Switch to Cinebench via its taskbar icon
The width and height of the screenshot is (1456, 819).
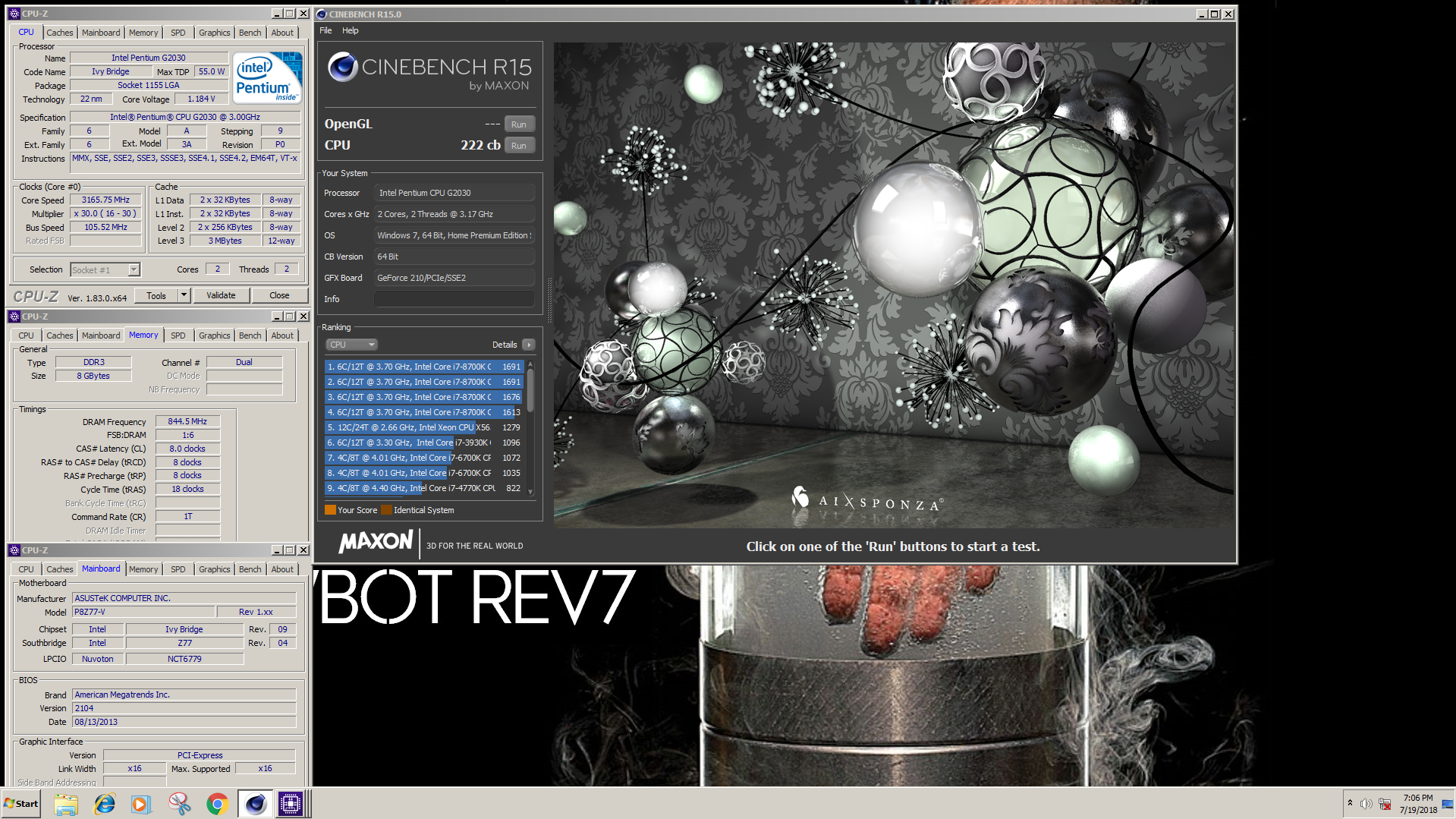255,804
